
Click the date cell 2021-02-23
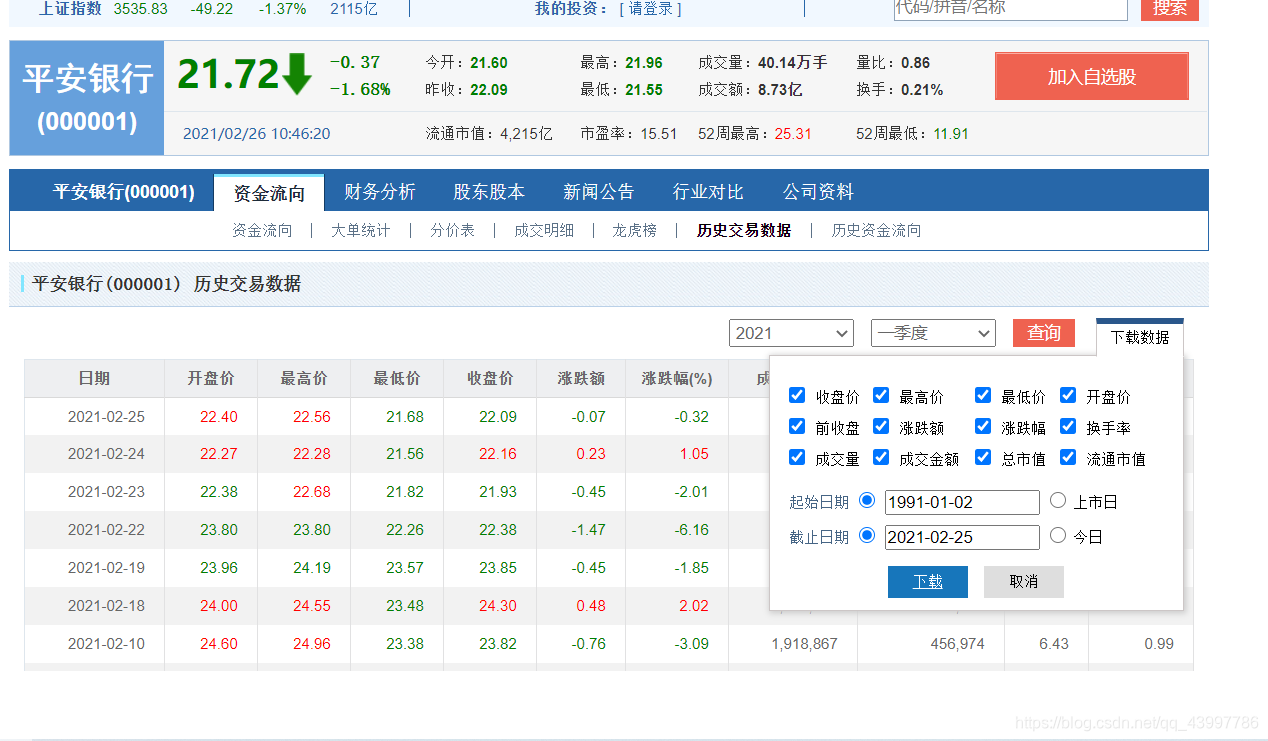click(x=106, y=491)
